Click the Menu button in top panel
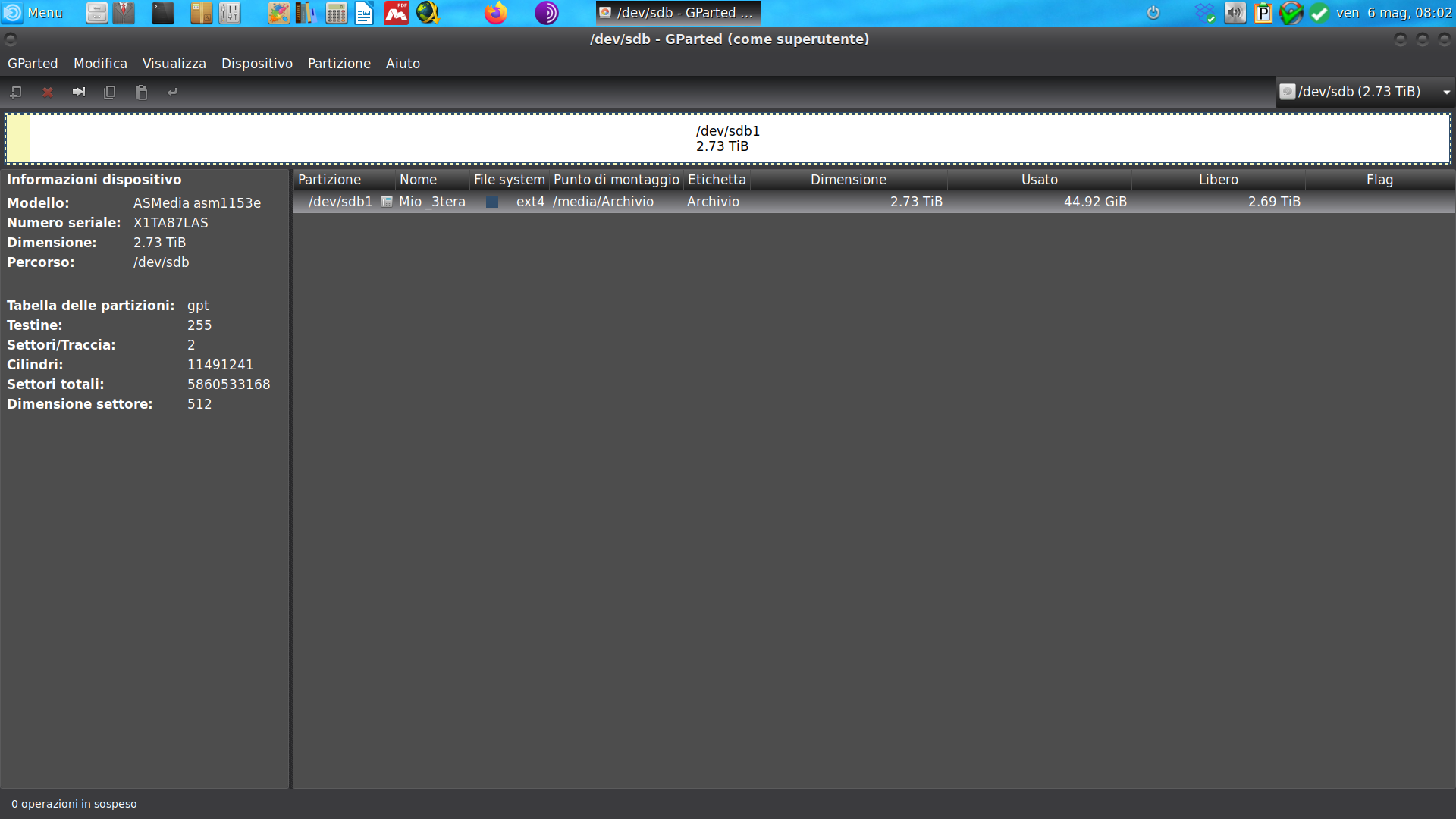Image resolution: width=1456 pixels, height=819 pixels. [33, 13]
